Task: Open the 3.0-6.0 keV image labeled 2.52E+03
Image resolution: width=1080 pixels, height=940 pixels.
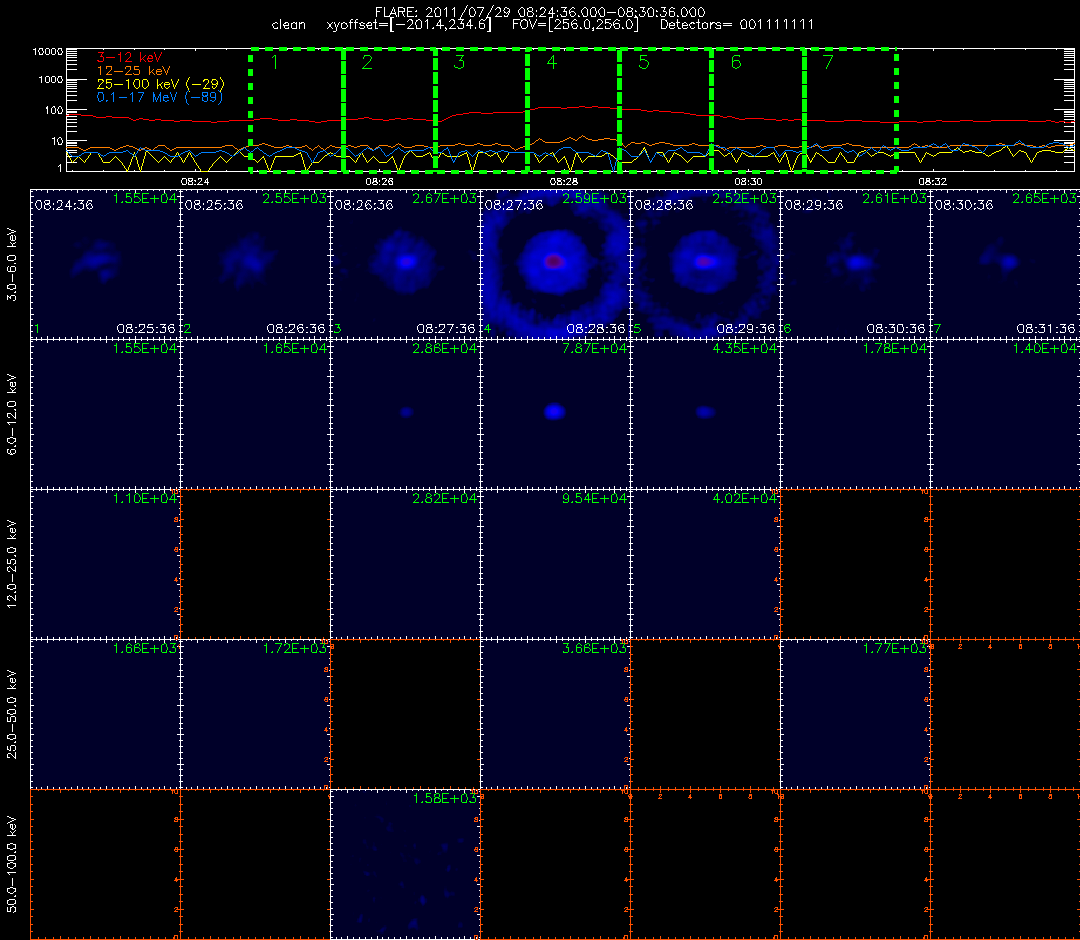Action: (x=705, y=263)
